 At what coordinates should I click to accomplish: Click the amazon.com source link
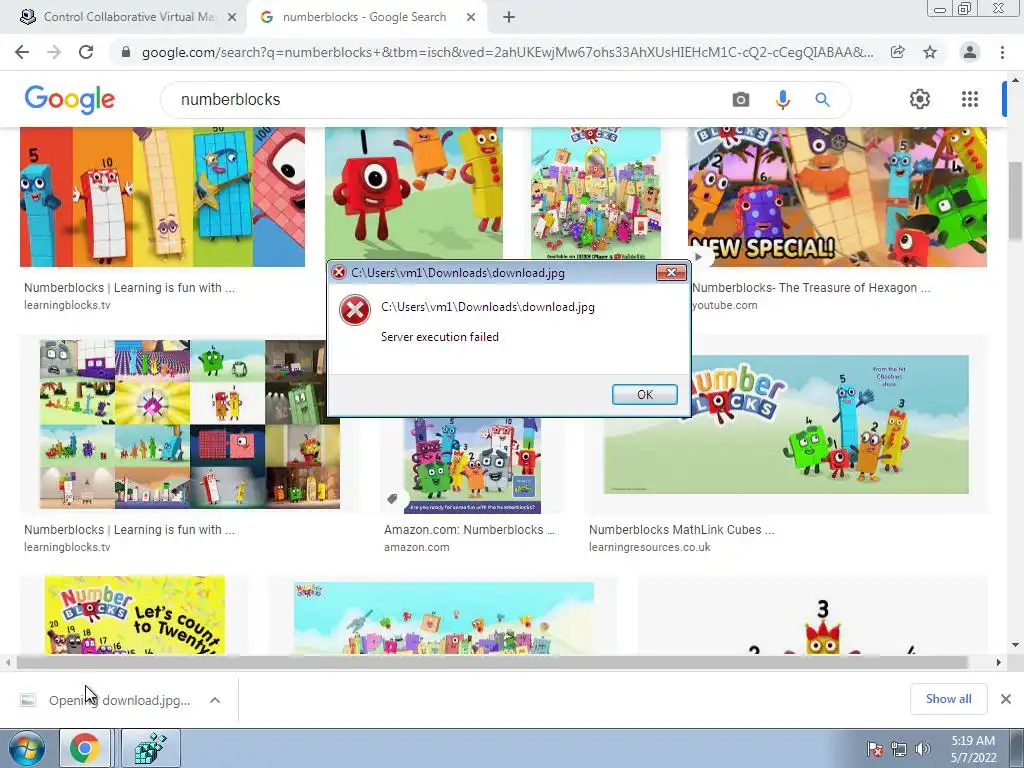click(x=417, y=547)
